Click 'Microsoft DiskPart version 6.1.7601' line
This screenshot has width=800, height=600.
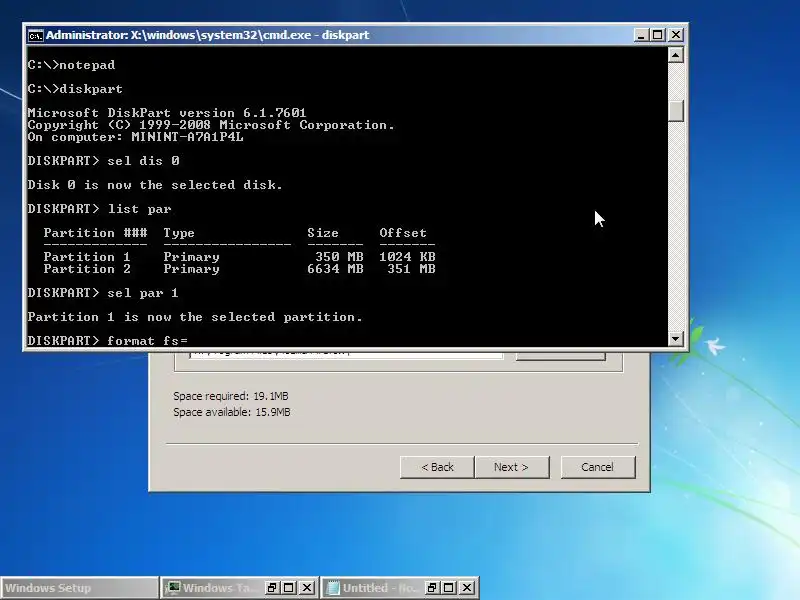(167, 113)
